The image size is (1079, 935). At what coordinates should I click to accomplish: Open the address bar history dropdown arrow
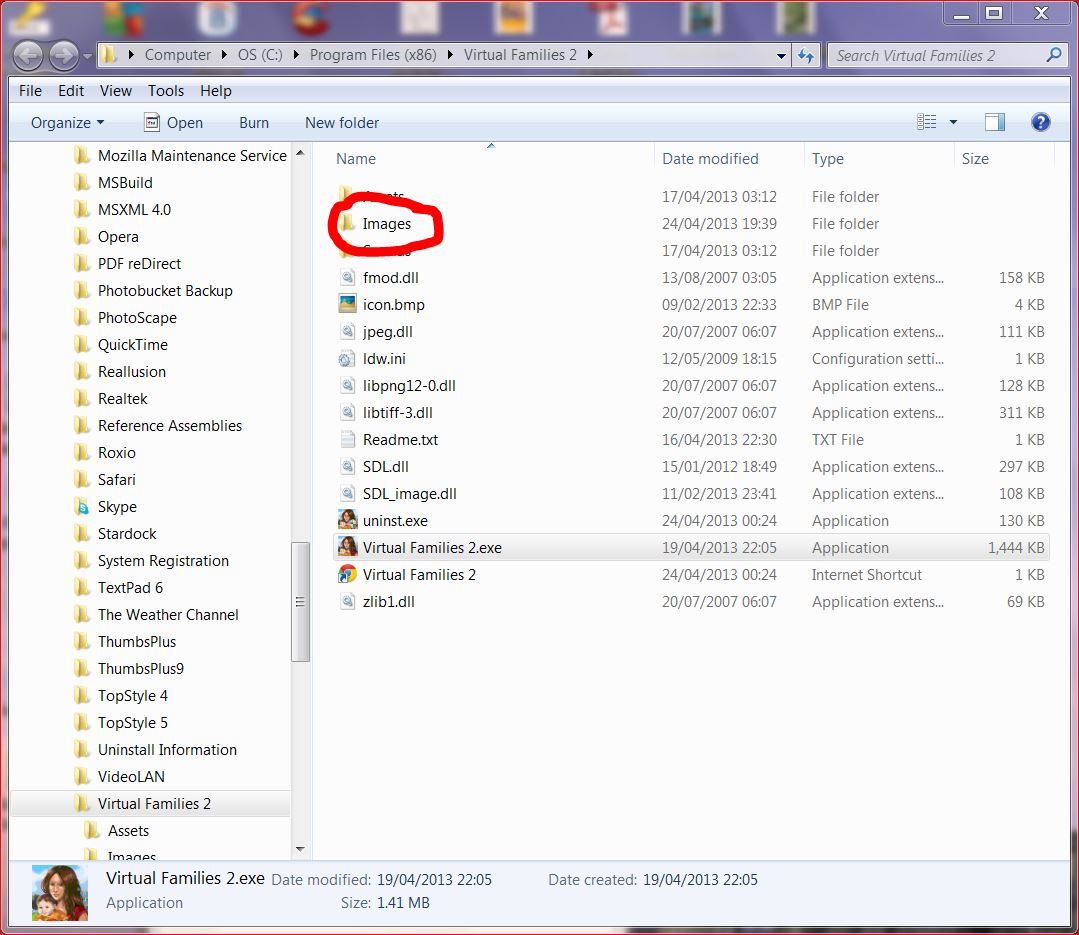pyautogui.click(x=781, y=56)
